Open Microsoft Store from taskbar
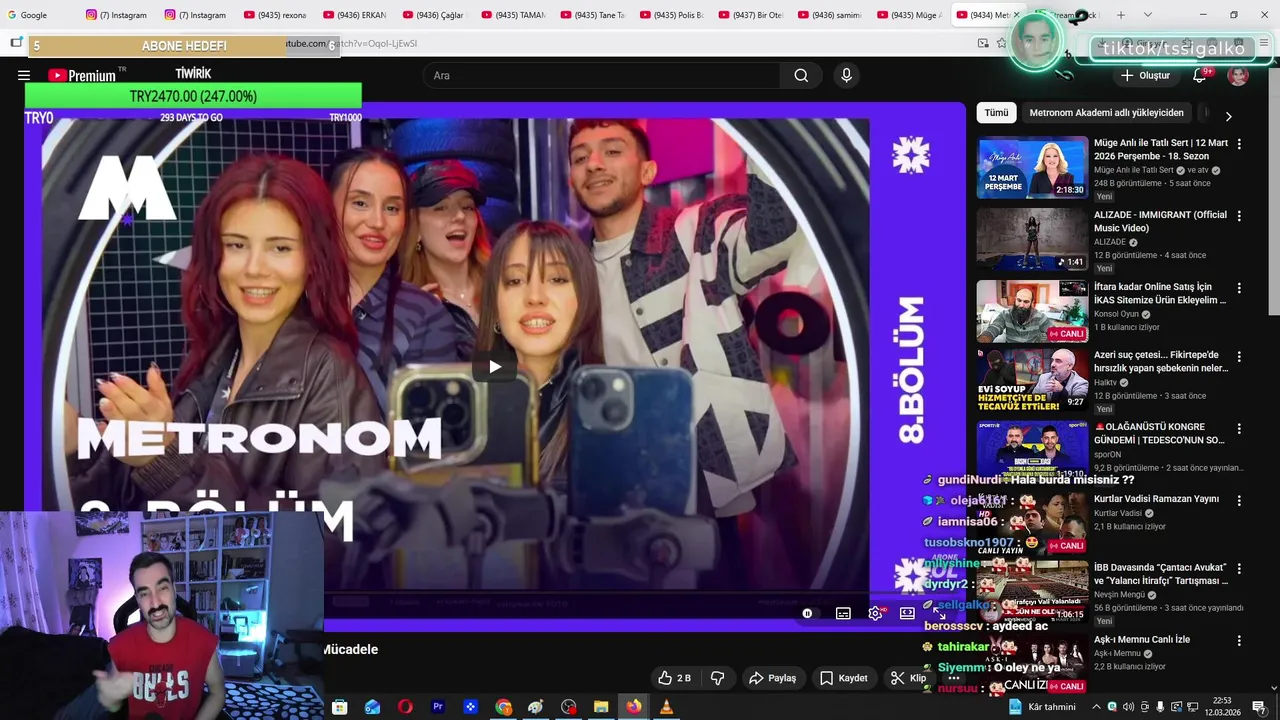This screenshot has height=720, width=1280. (x=339, y=707)
